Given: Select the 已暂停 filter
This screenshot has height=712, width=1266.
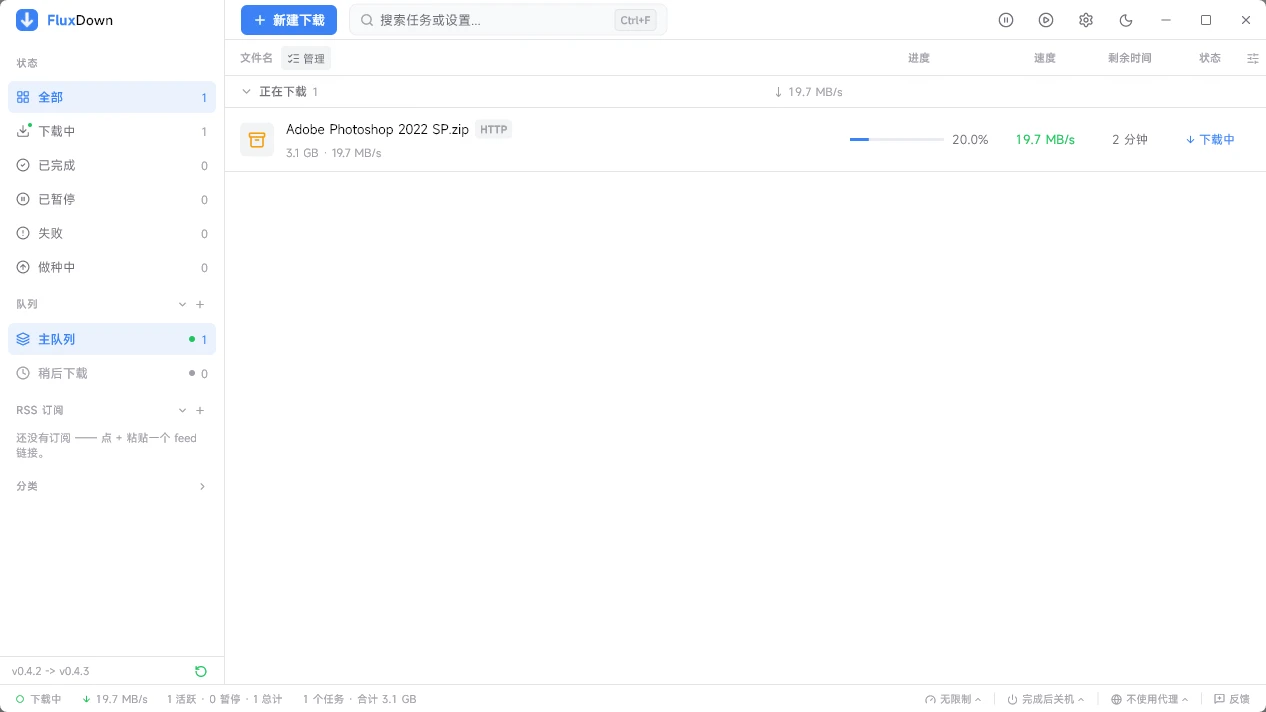Looking at the screenshot, I should (112, 199).
